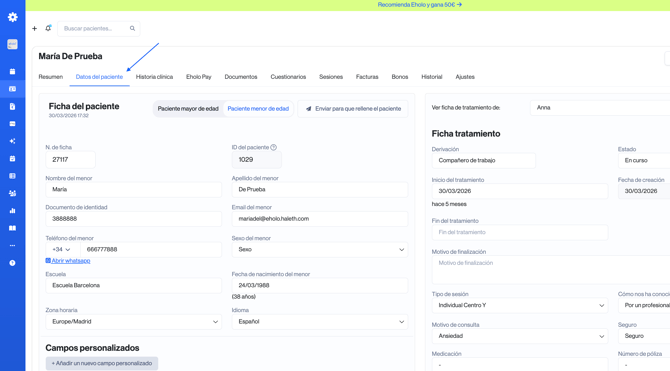Open the Recomienda Eholo y gana 50€ banner link

420,5
